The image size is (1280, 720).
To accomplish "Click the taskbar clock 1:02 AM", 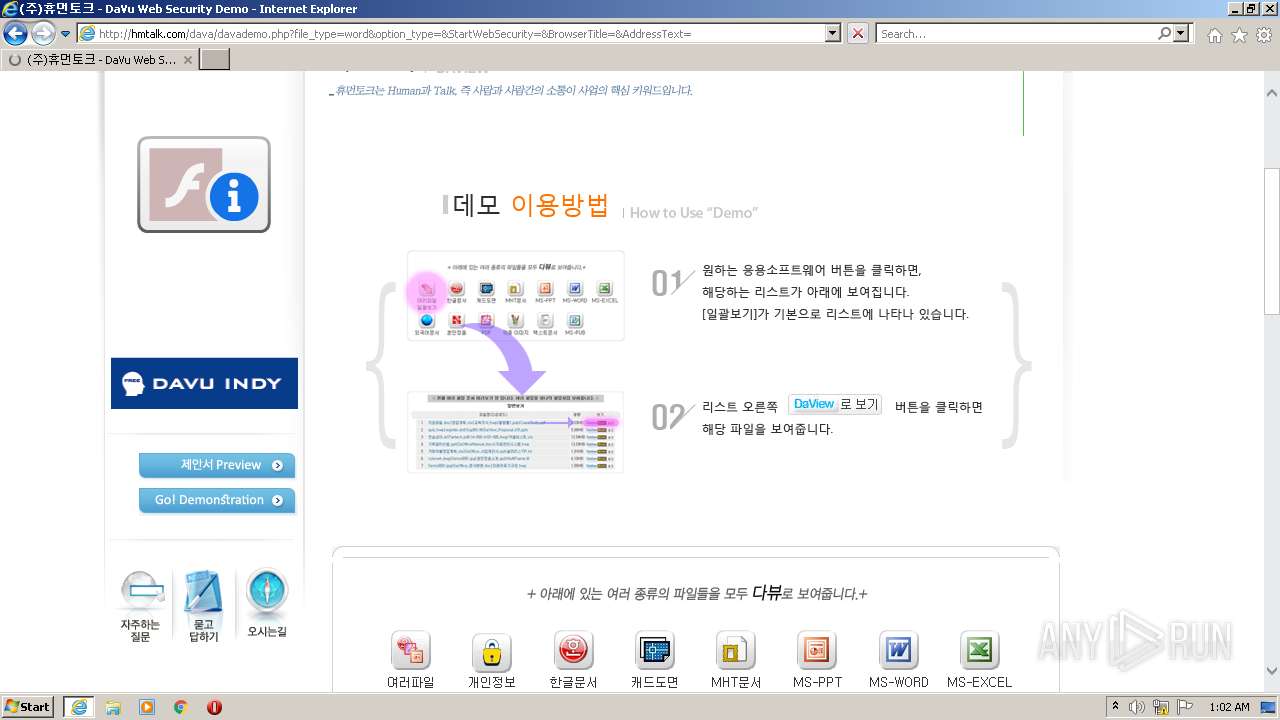I will click(x=1229, y=707).
